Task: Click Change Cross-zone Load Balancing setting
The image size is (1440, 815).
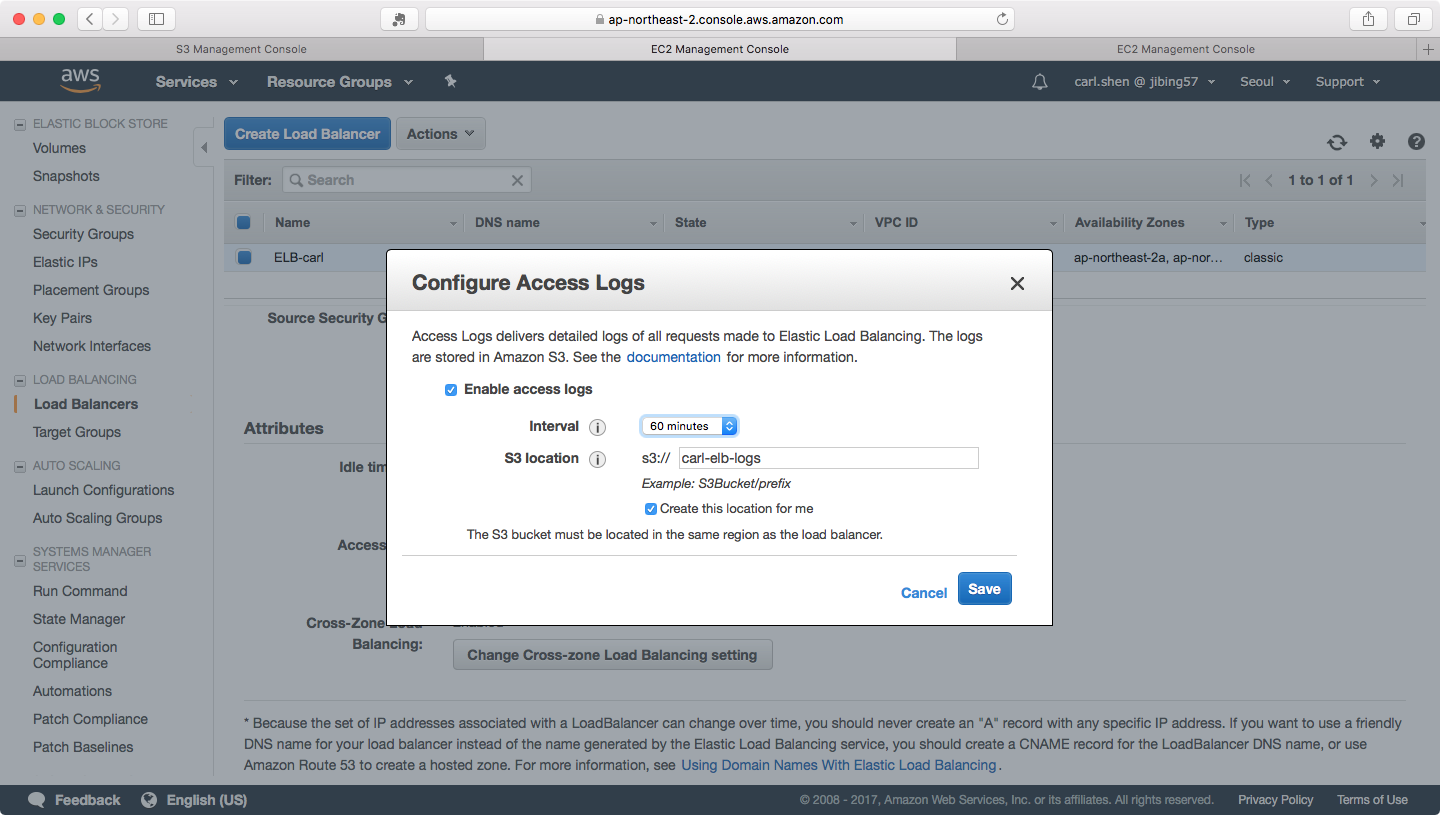Action: coord(612,655)
